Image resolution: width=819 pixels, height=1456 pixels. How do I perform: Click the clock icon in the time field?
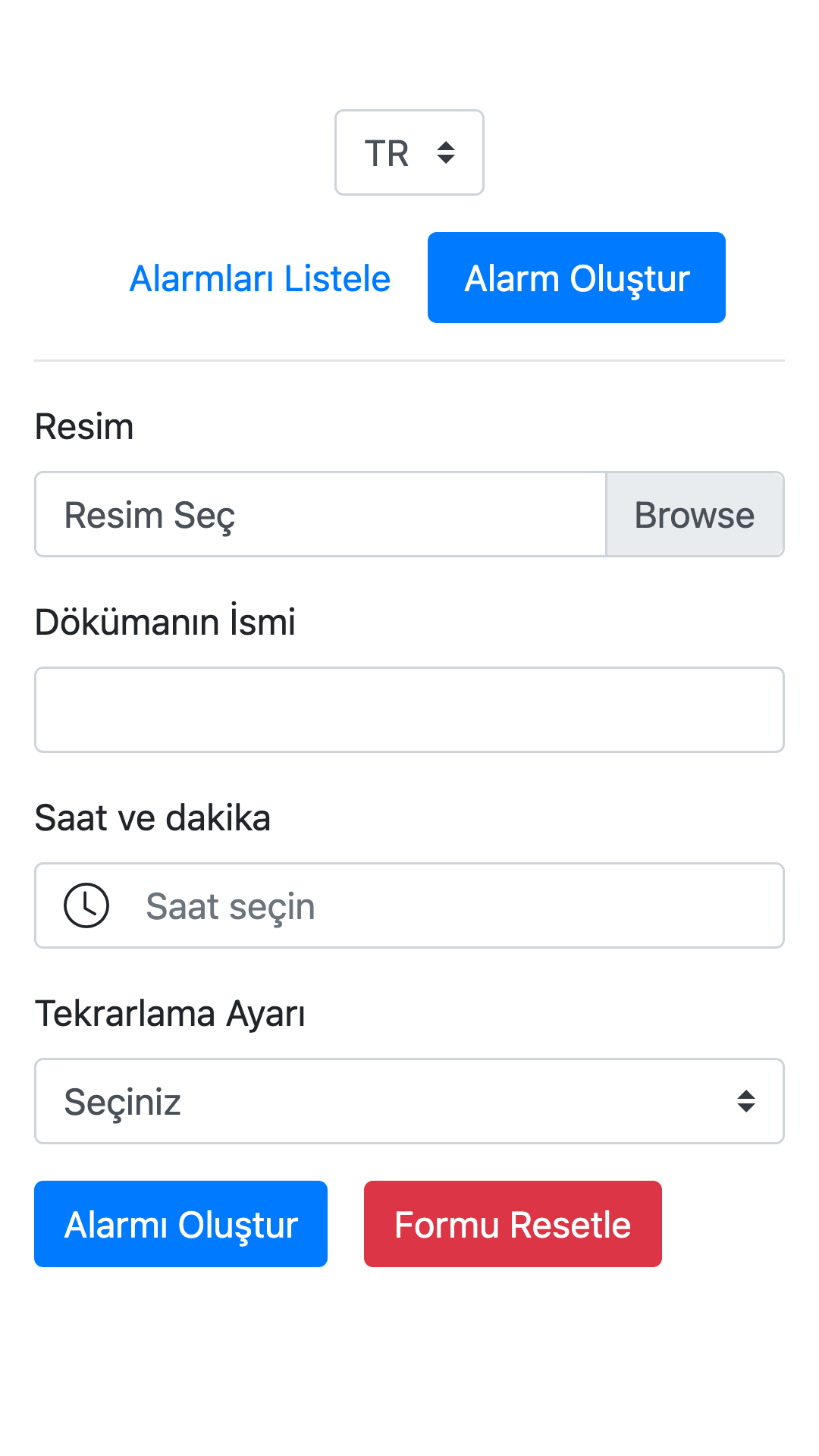(x=86, y=905)
